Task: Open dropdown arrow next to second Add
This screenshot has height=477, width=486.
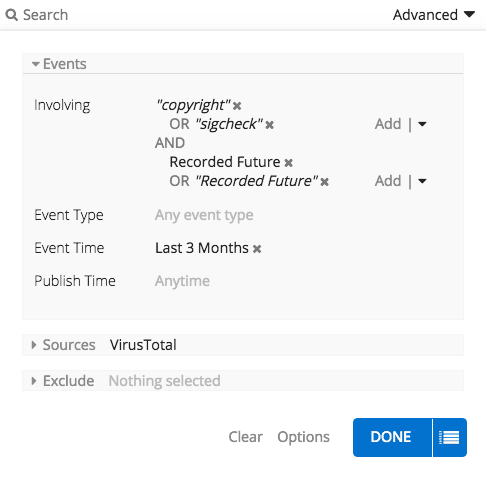Action: click(x=422, y=181)
